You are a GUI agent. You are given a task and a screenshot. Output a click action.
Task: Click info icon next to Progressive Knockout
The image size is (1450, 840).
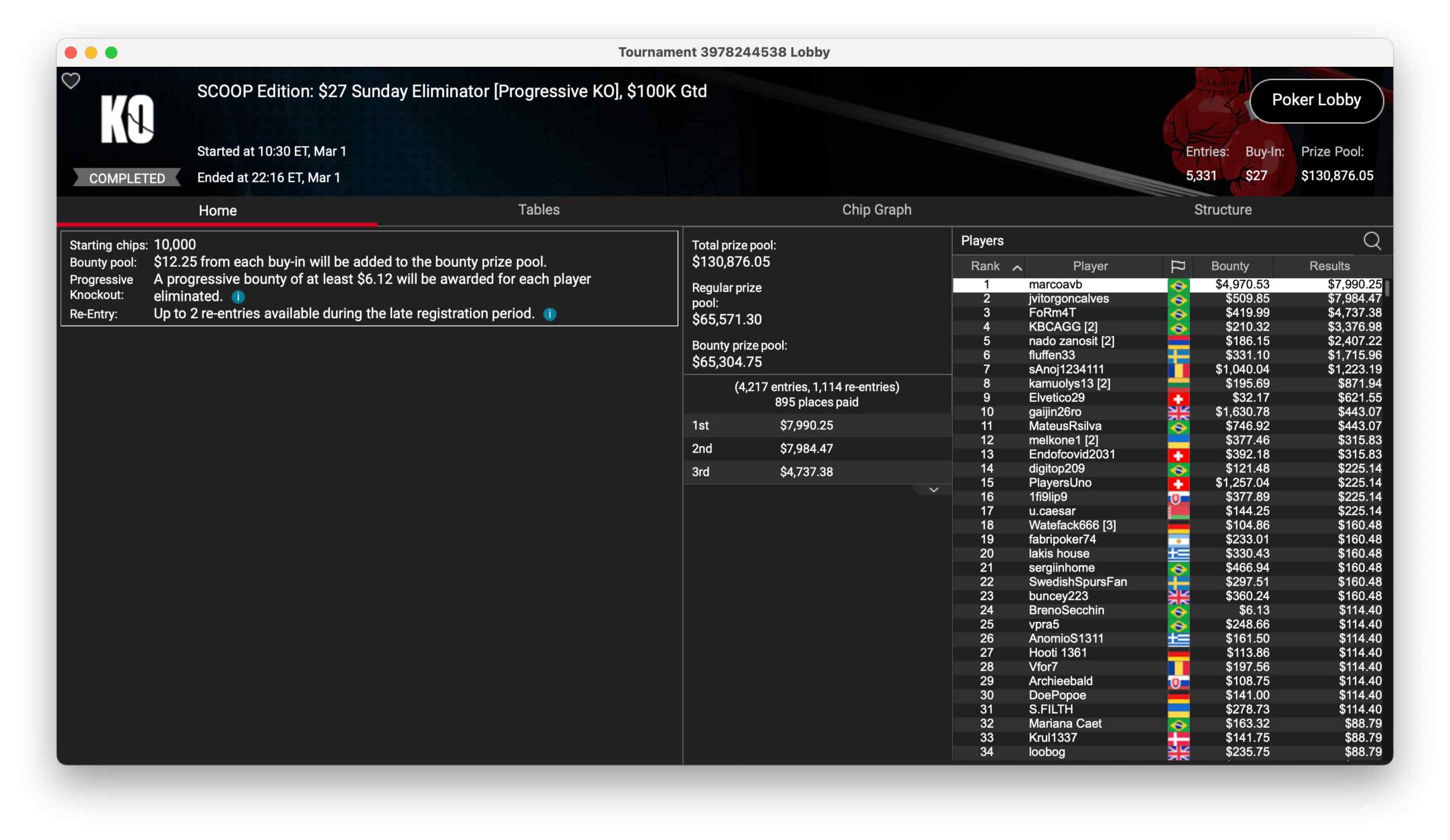click(238, 297)
